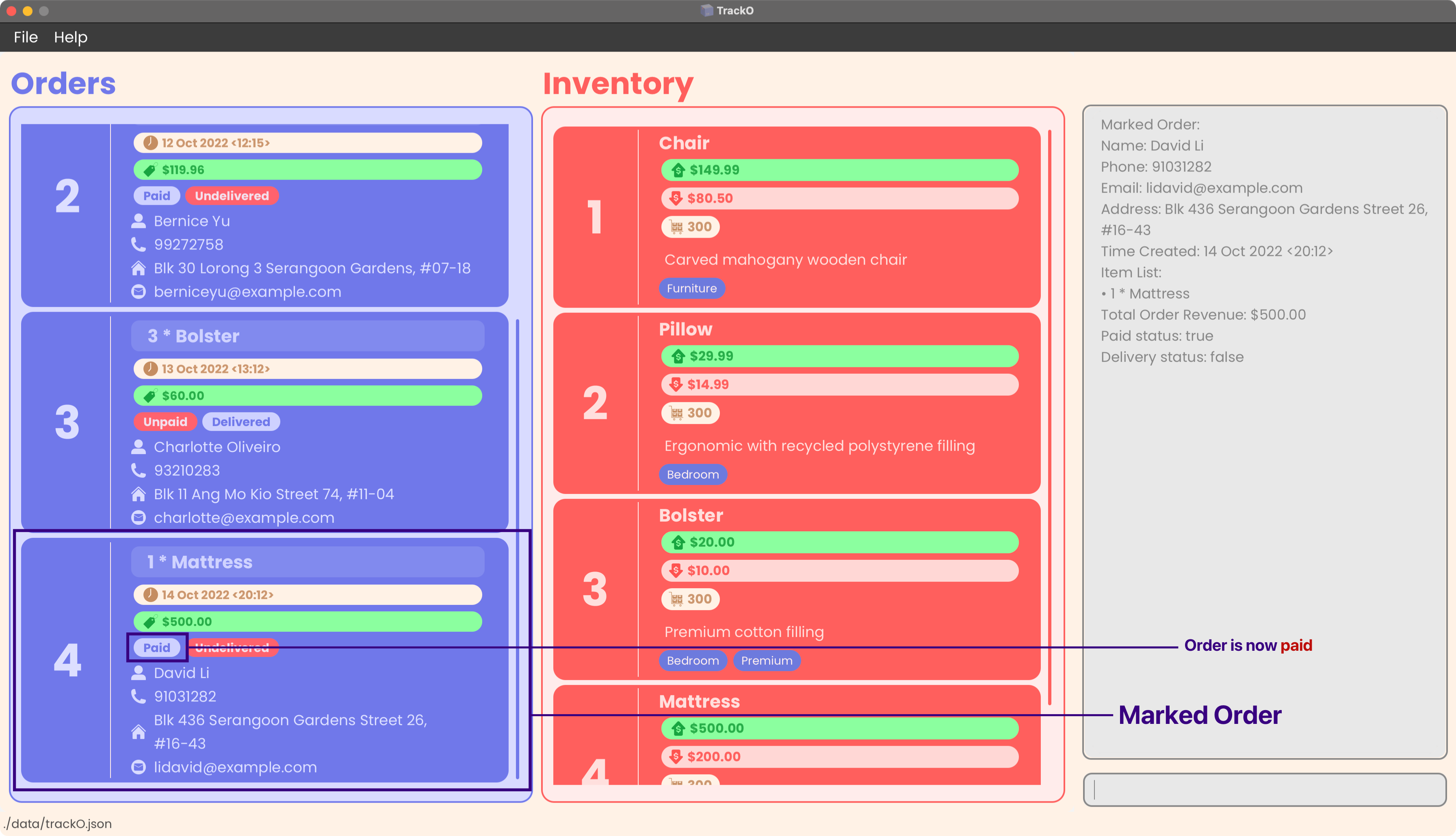1456x836 pixels.
Task: Click the sell price icon for Pillow $29.99
Action: (x=678, y=356)
